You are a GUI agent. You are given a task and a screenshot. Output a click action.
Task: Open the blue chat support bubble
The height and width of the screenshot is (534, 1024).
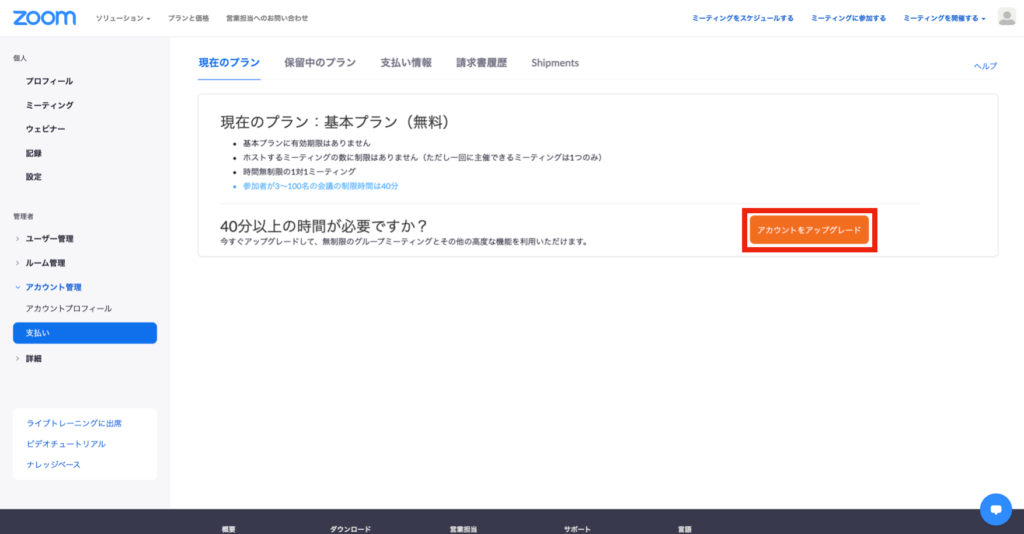(995, 509)
